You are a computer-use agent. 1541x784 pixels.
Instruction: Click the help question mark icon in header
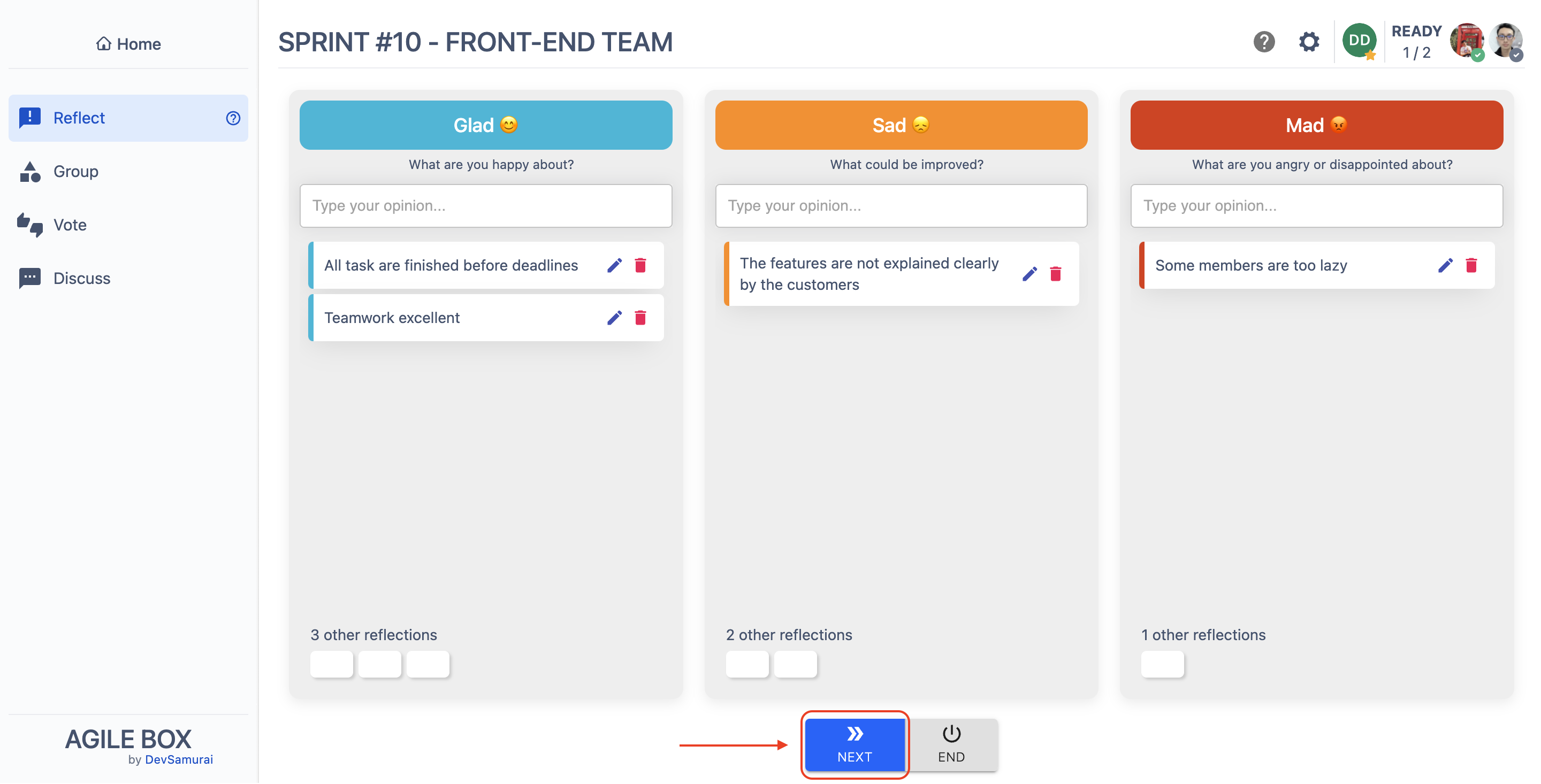1263,42
